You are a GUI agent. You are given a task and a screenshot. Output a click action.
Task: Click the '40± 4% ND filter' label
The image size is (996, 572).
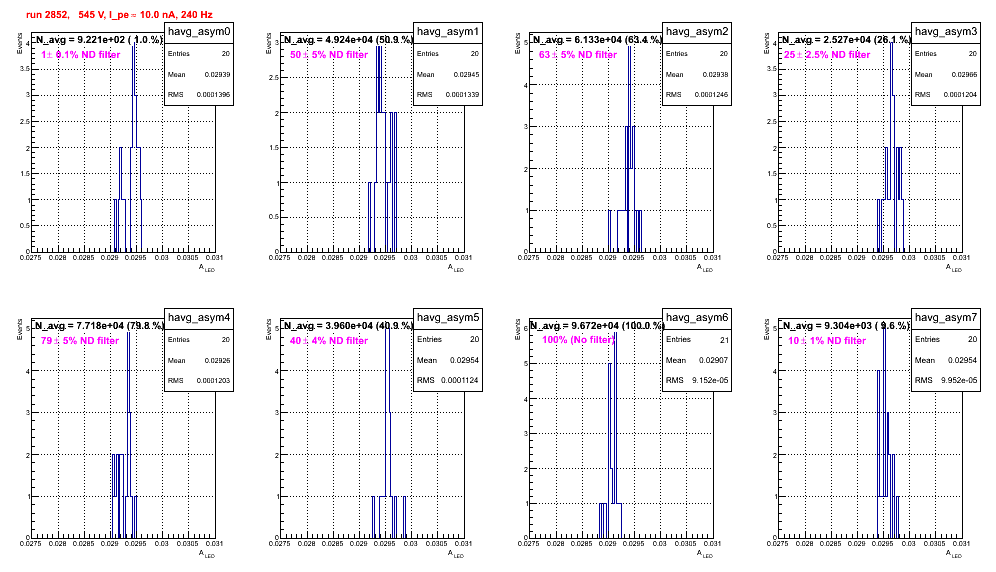coord(329,341)
